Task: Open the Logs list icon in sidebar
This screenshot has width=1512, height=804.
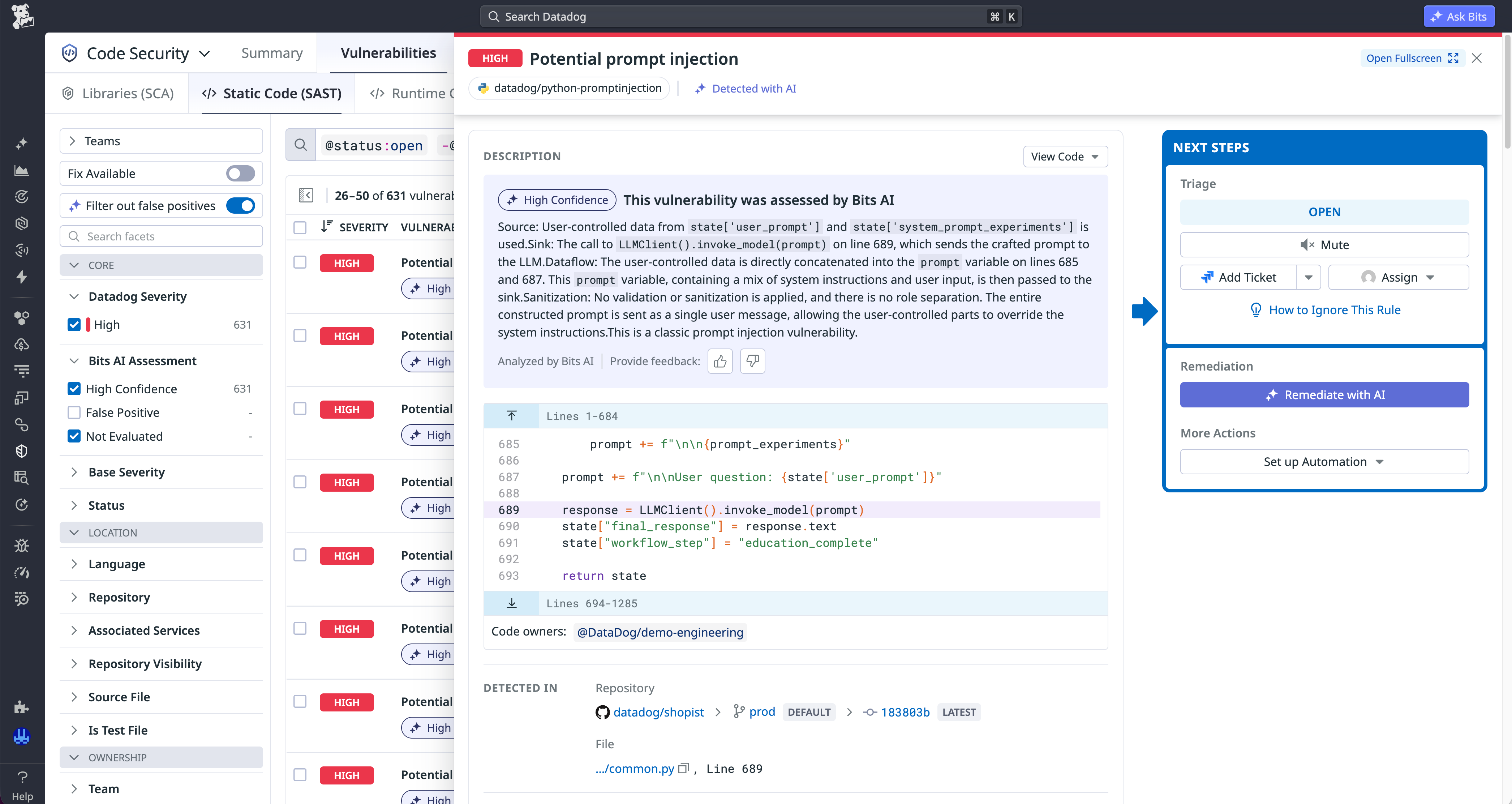Action: (22, 371)
